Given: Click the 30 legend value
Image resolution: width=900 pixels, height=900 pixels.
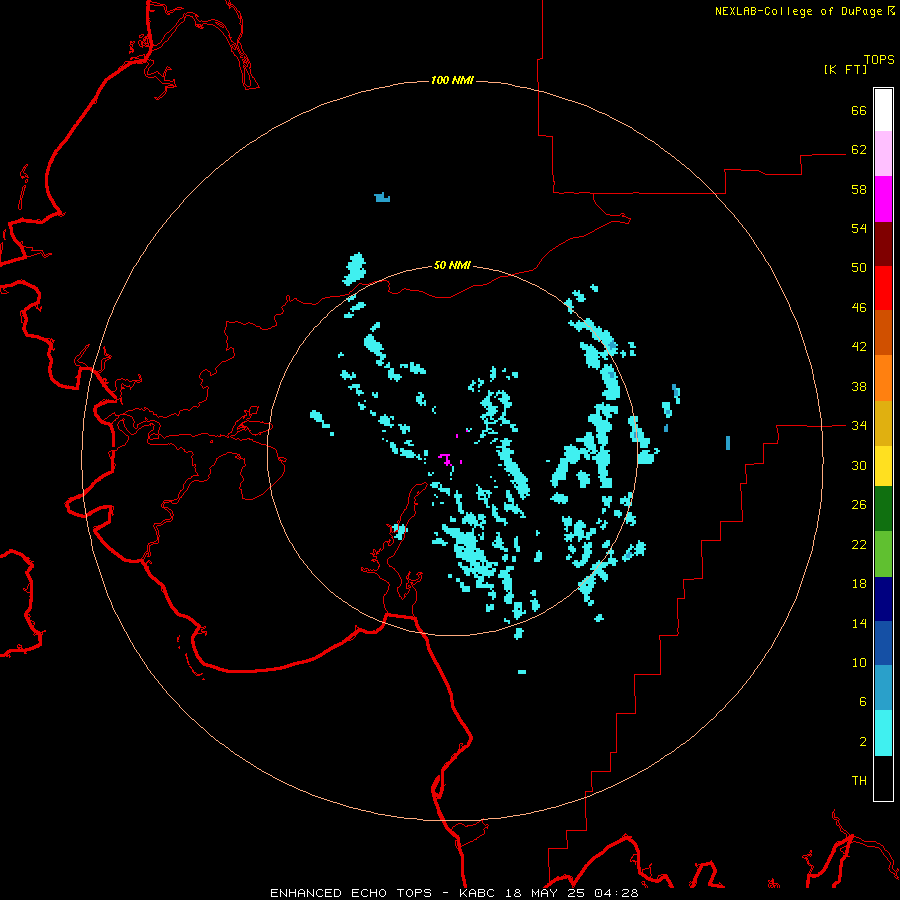Looking at the screenshot, I should point(859,465).
